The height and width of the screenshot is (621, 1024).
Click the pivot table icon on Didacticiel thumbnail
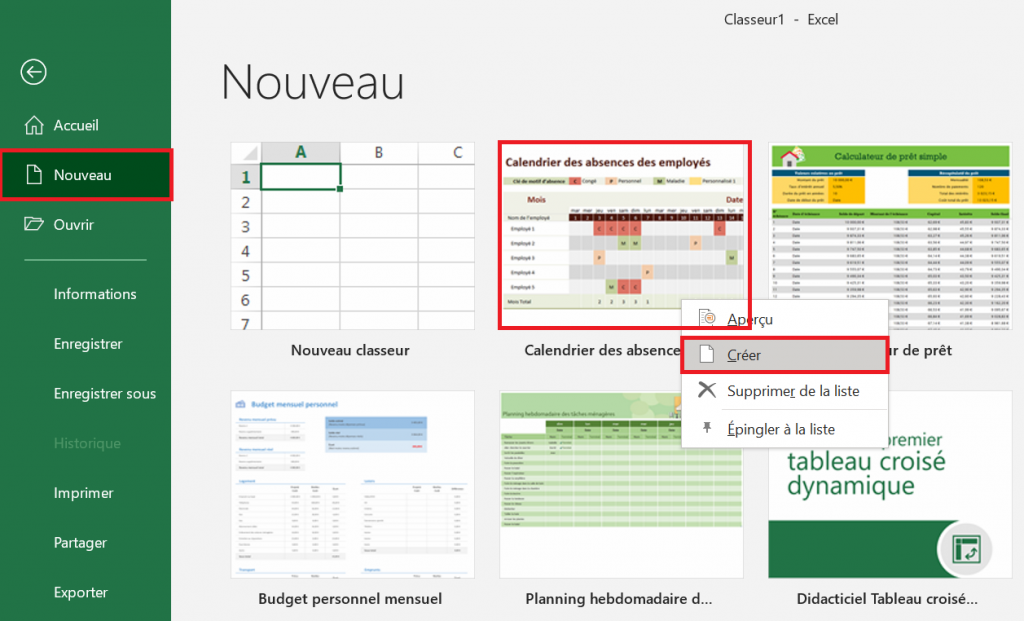click(965, 549)
